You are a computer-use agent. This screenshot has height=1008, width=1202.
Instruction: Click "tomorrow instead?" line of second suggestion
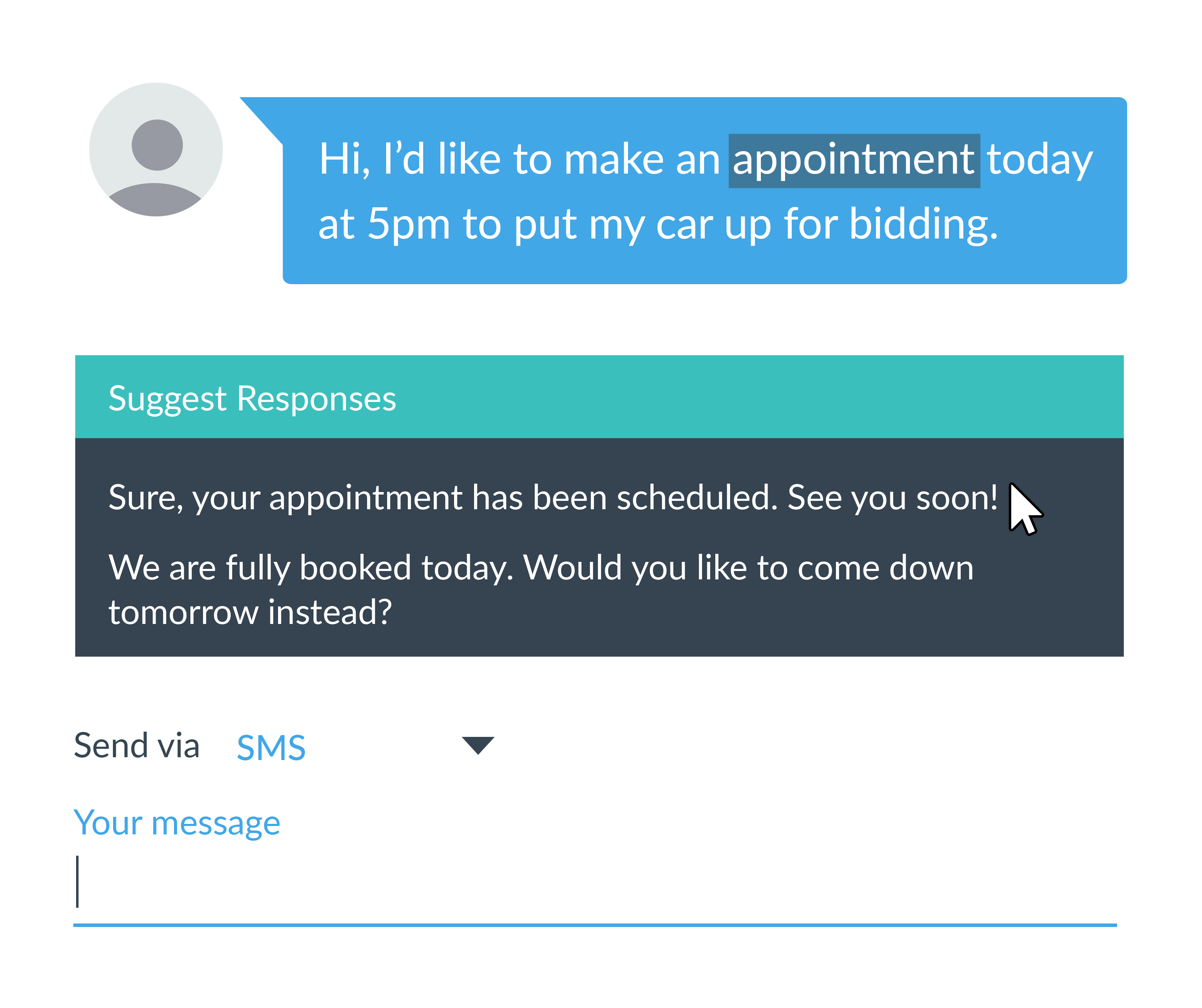pyautogui.click(x=250, y=612)
